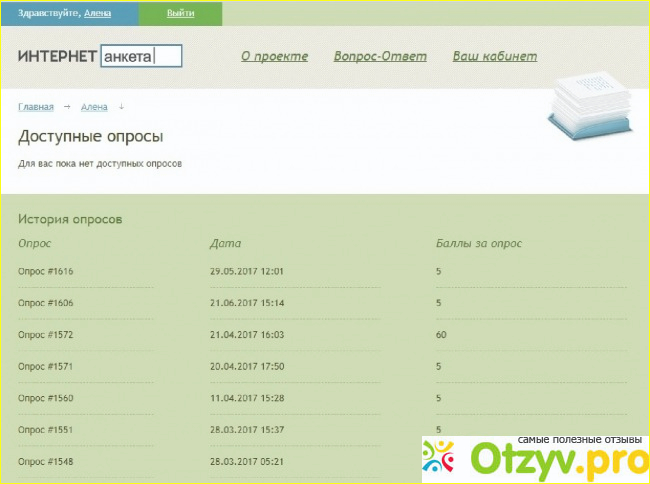Go to Вопрос-Ответ section

pyautogui.click(x=380, y=56)
